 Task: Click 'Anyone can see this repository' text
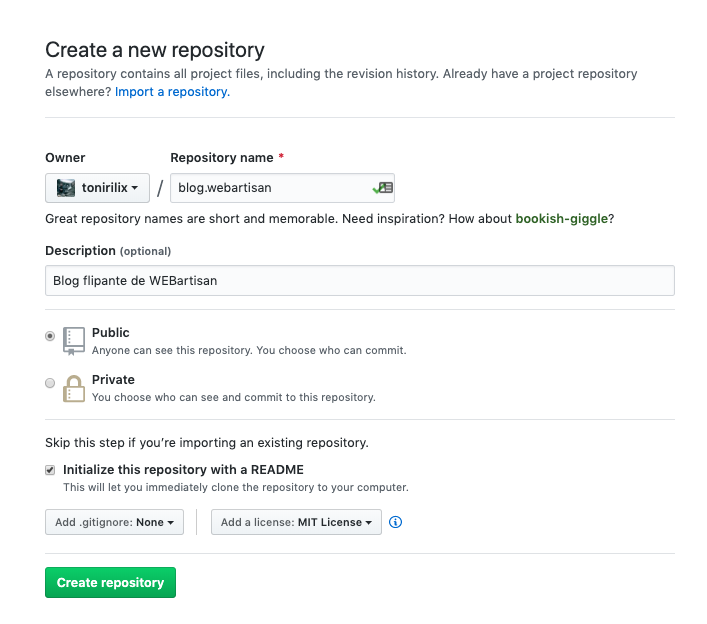pos(249,350)
